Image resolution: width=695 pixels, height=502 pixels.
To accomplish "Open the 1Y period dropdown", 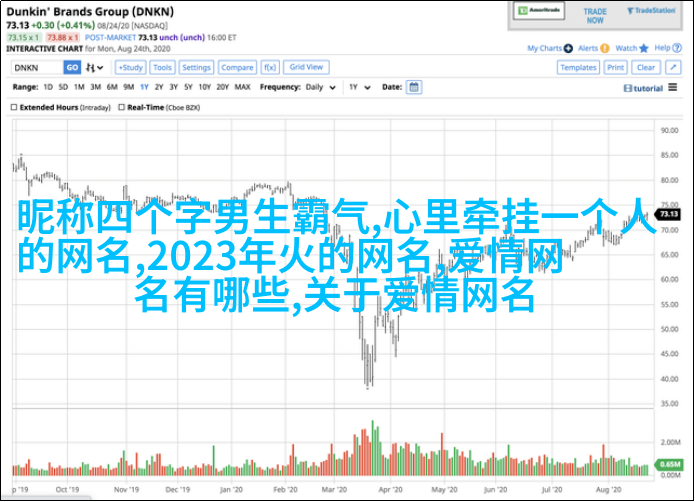I will (359, 87).
